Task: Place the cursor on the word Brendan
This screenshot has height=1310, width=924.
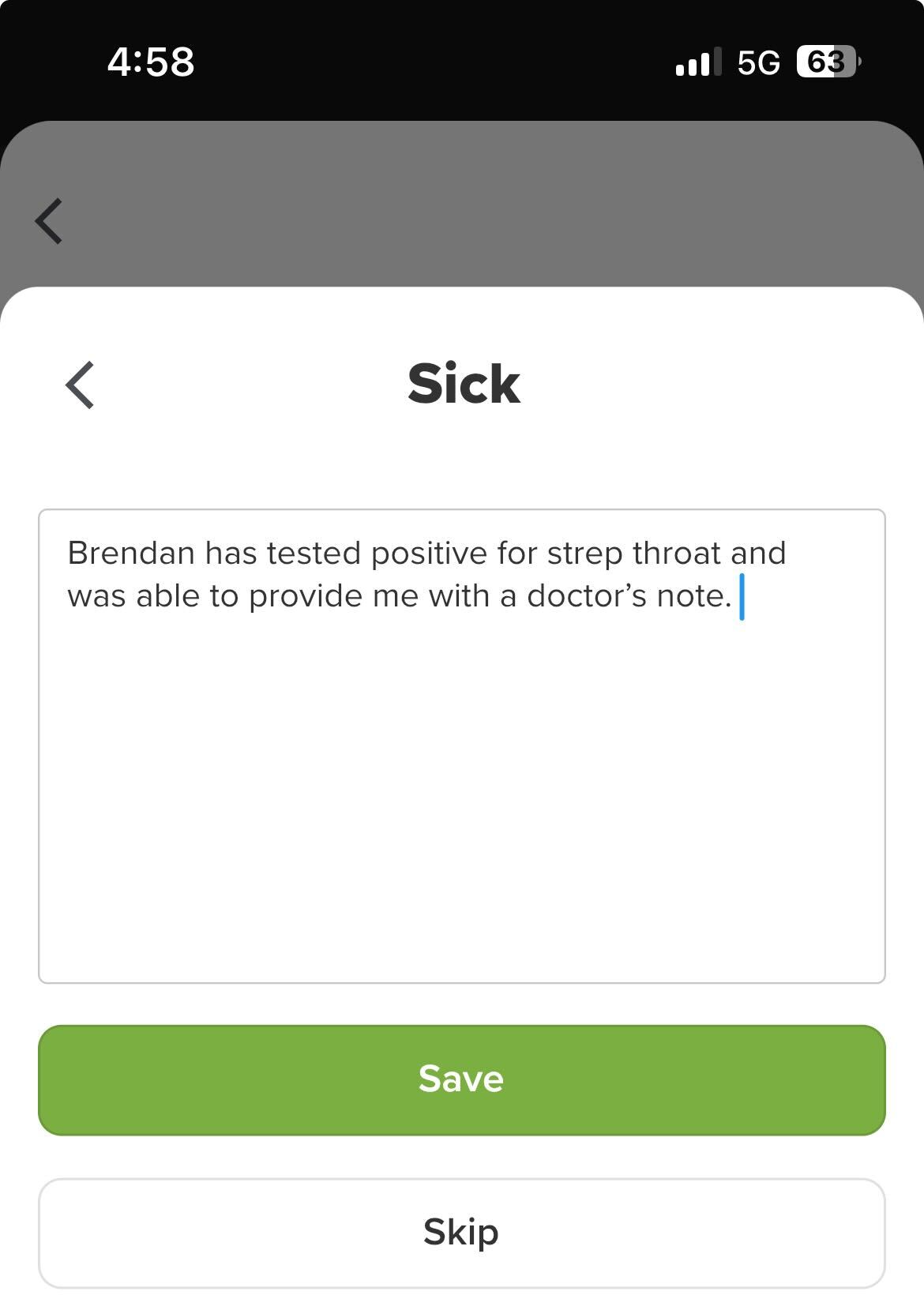Action: point(131,553)
